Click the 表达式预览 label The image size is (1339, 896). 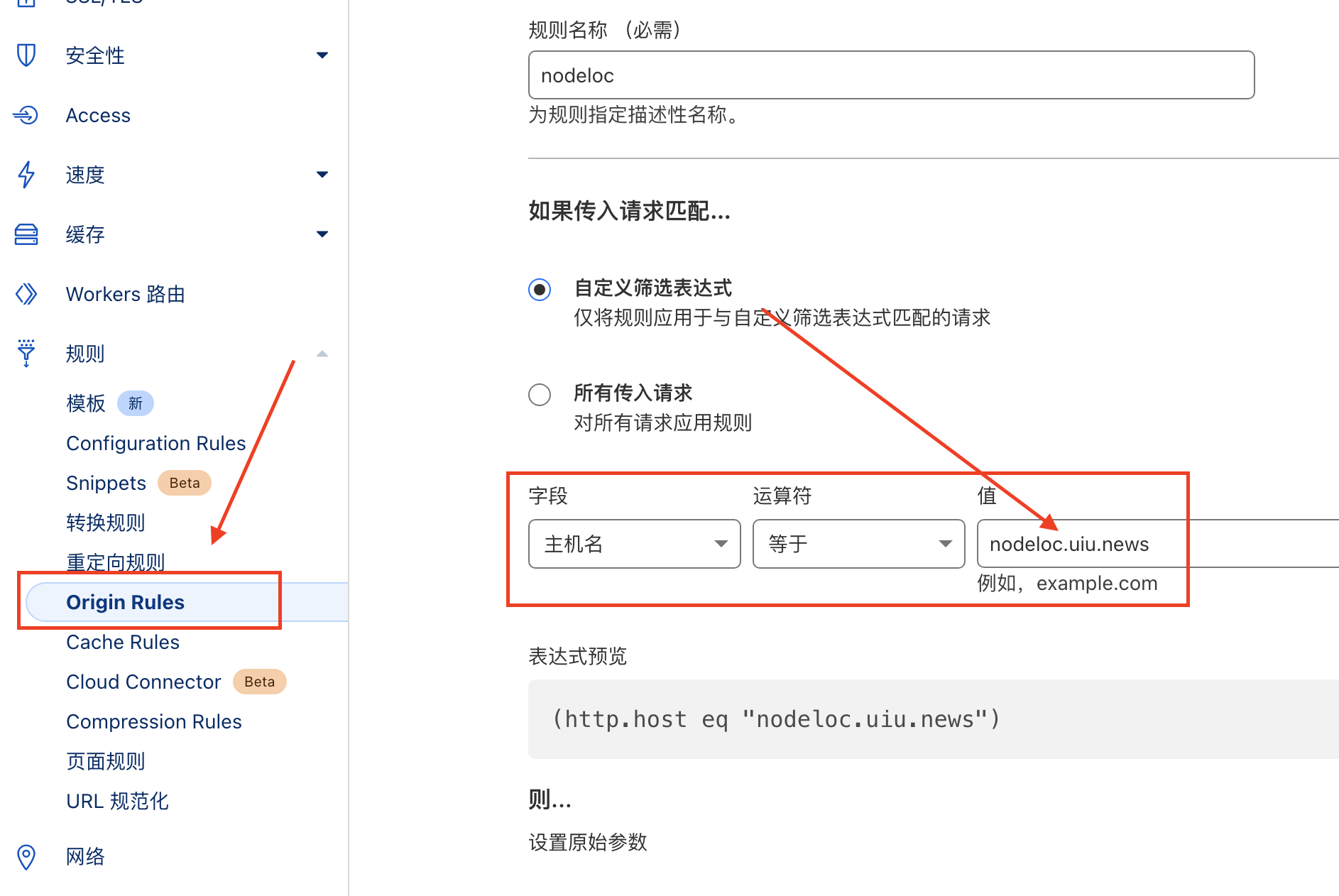tap(578, 656)
